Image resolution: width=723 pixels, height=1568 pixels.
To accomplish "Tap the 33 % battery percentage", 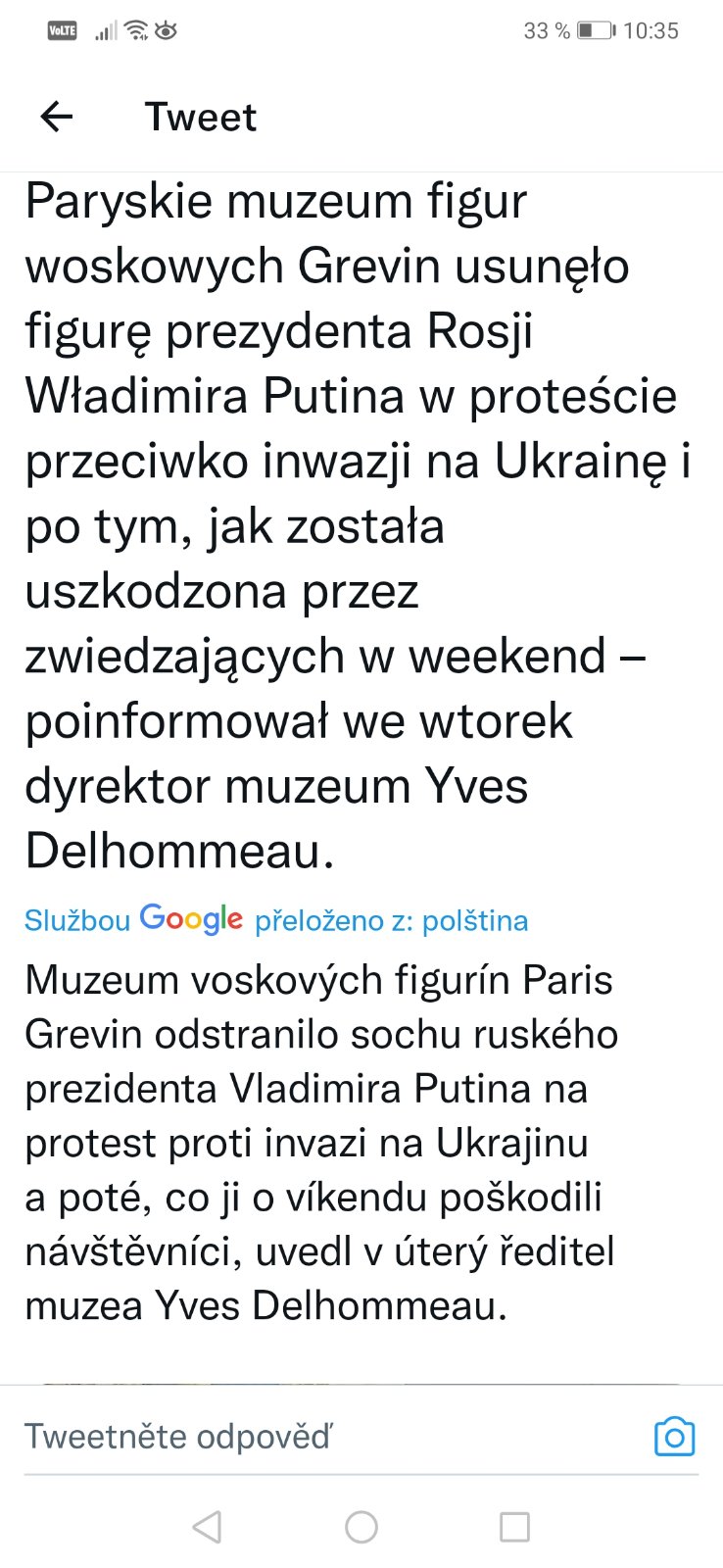I will coord(547,31).
